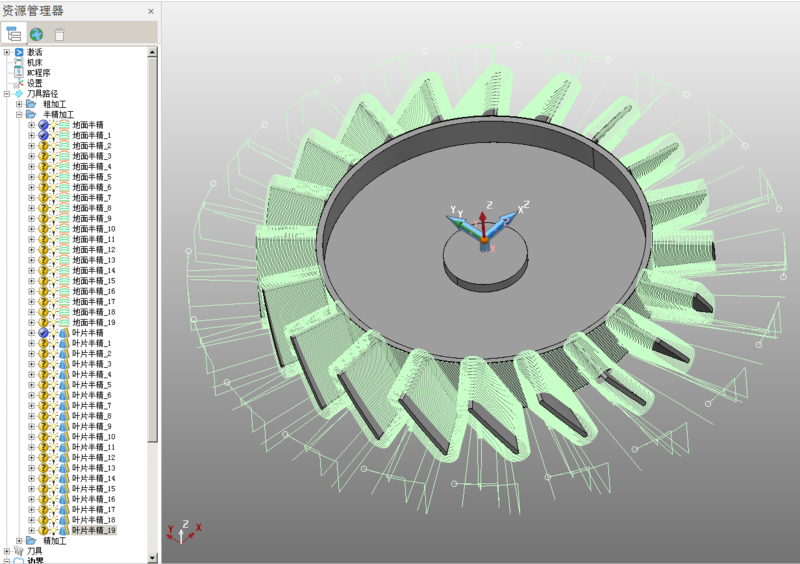Expand the 精加工 folder node
This screenshot has height=564, width=800.
click(19, 541)
